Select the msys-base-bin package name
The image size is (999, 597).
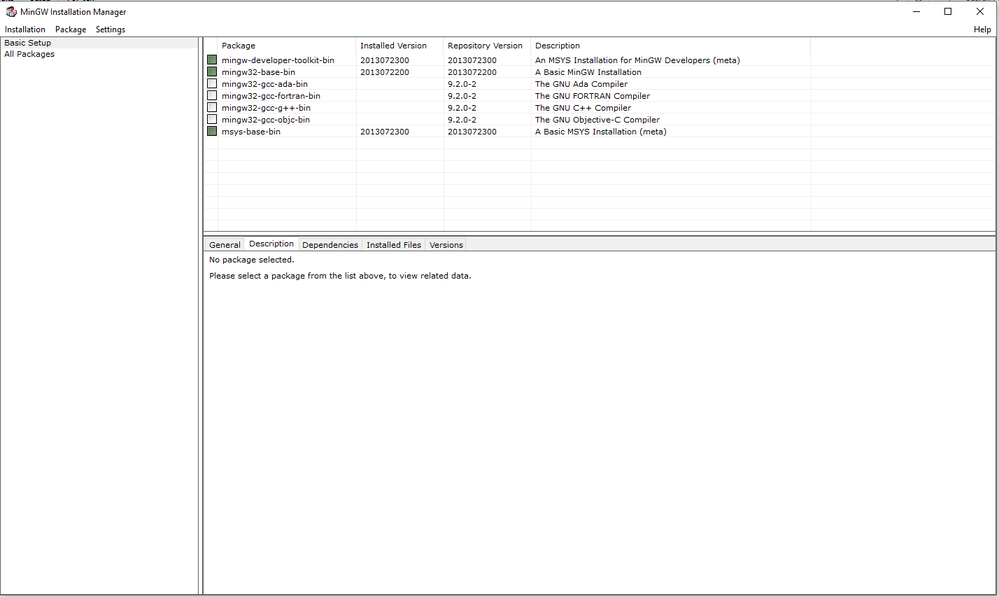pos(251,131)
